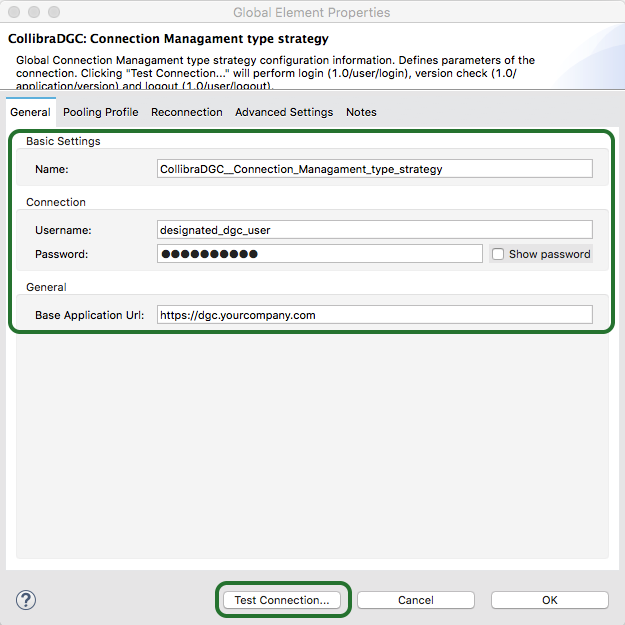Enable the Show password checkbox
Viewport: 625px width, 625px height.
(x=498, y=254)
